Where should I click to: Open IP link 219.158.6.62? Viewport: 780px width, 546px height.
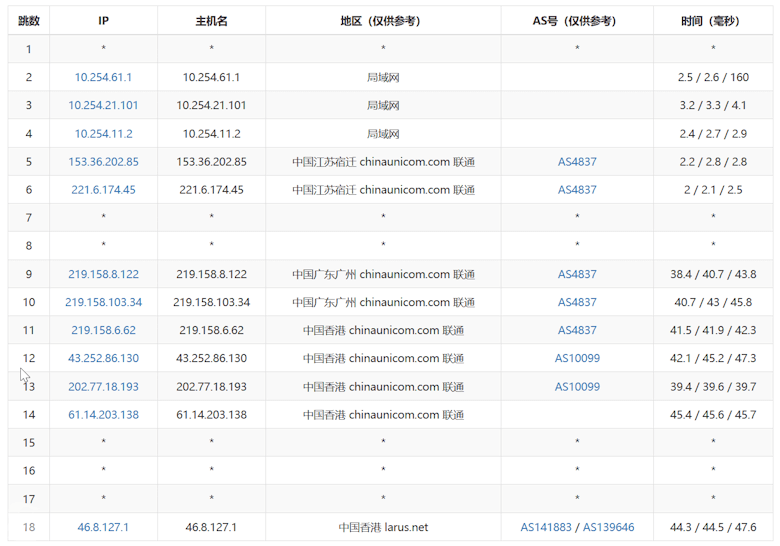pyautogui.click(x=103, y=330)
